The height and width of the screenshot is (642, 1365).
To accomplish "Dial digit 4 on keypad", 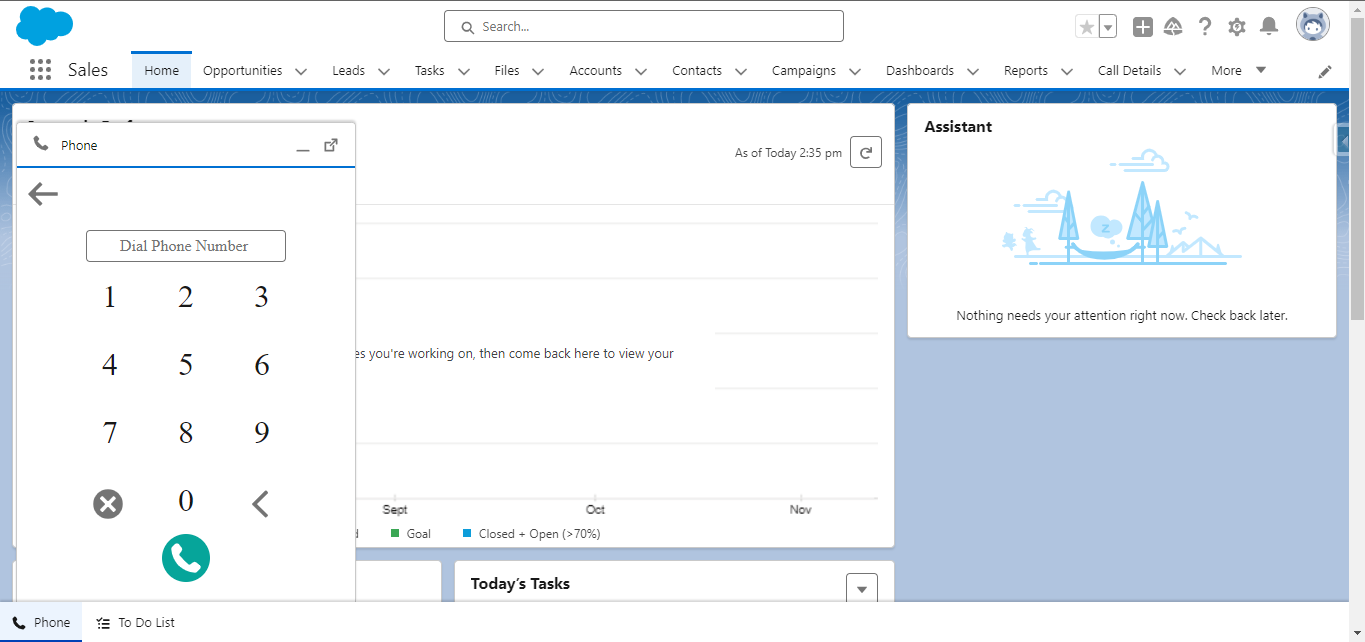I will 110,365.
